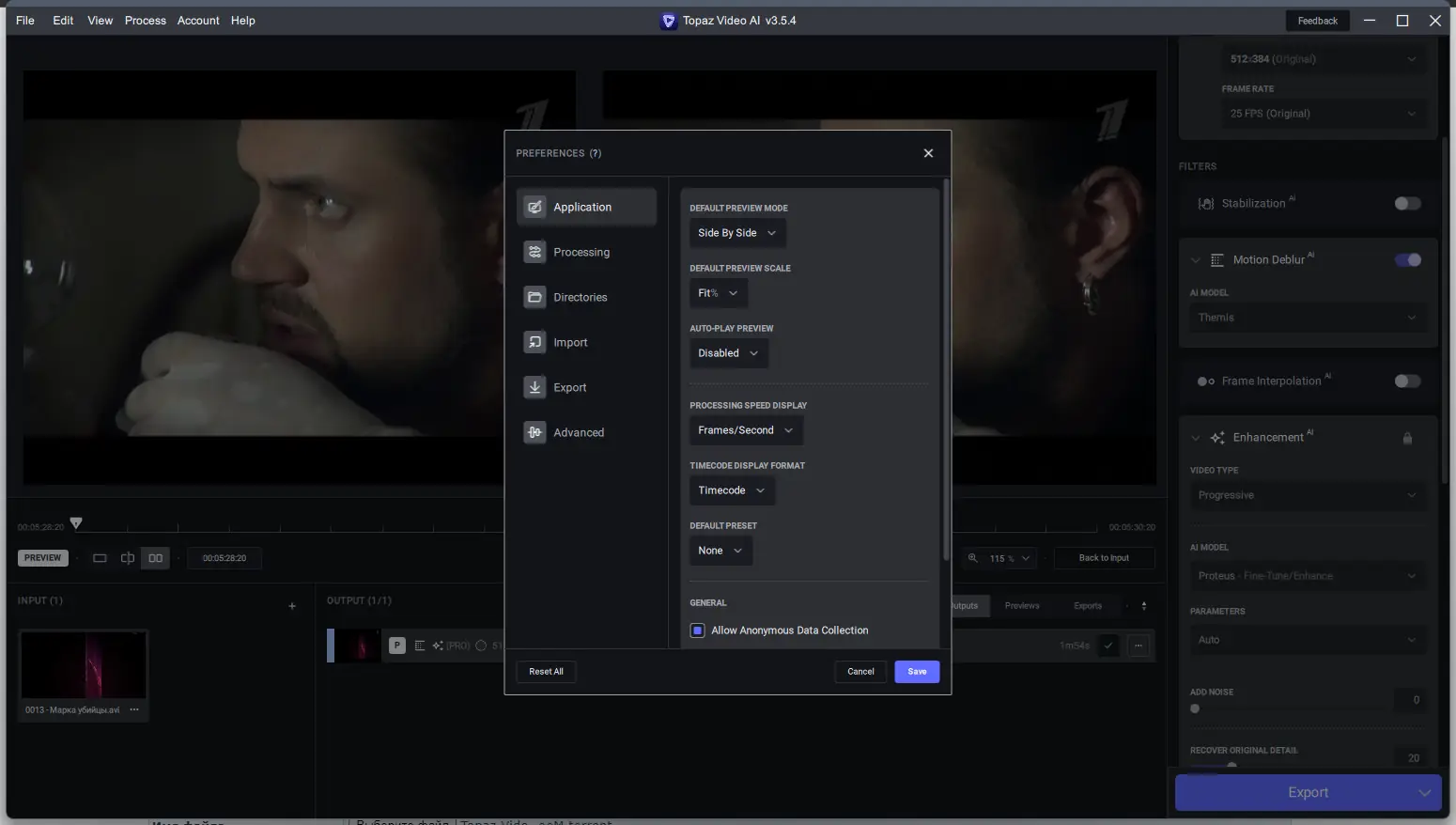Open the Application preferences section
The width and height of the screenshot is (1456, 825).
click(x=586, y=207)
